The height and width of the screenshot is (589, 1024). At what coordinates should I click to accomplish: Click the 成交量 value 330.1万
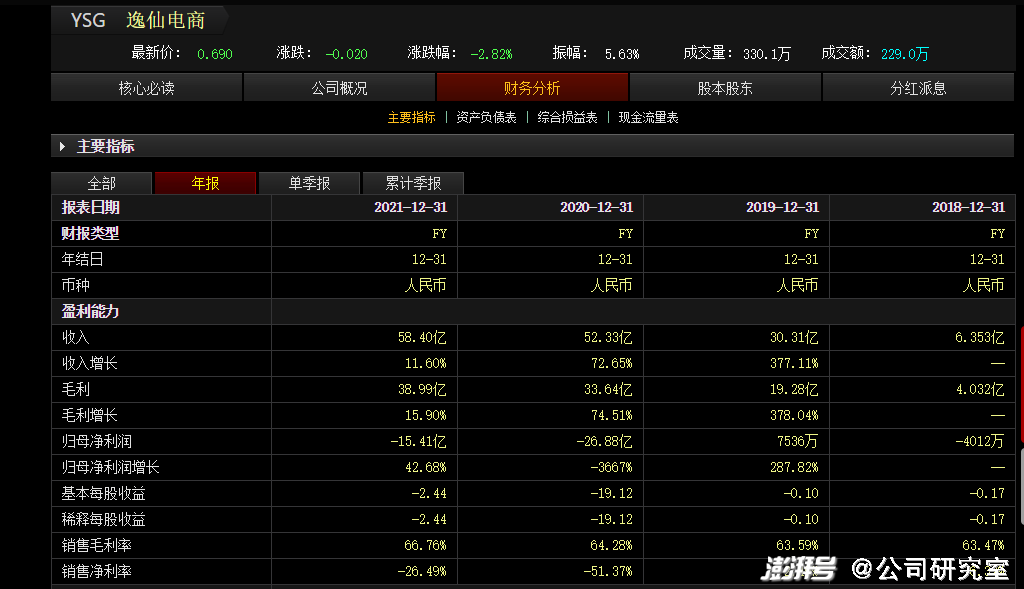click(x=767, y=54)
